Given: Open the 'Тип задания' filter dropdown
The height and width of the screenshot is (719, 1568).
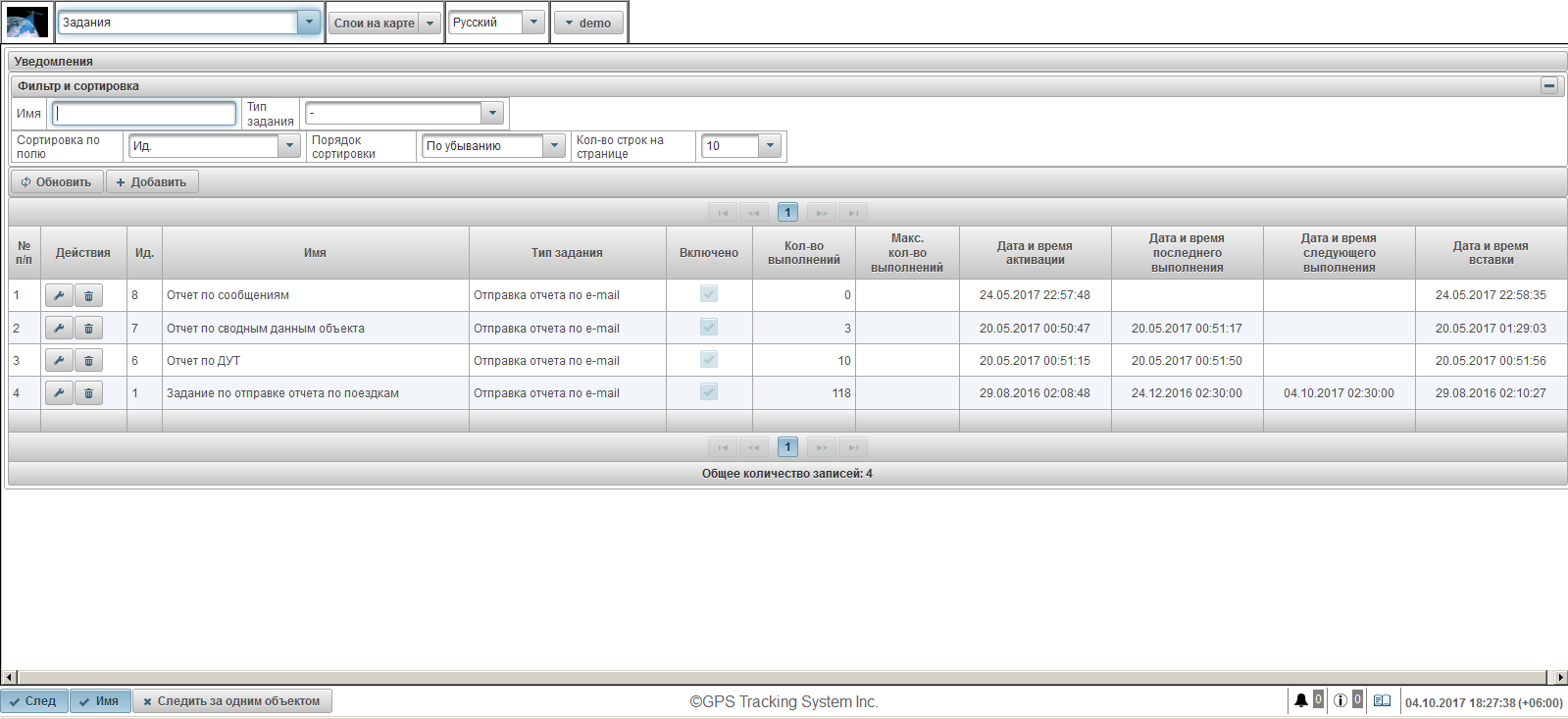Looking at the screenshot, I should [492, 114].
